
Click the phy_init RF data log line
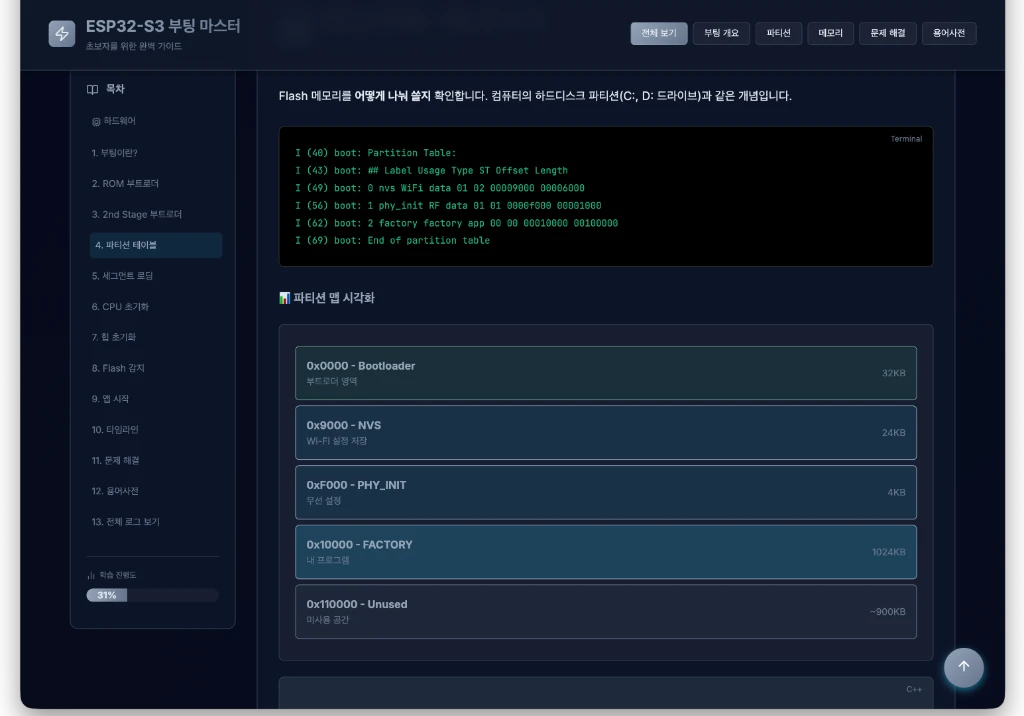click(x=448, y=206)
